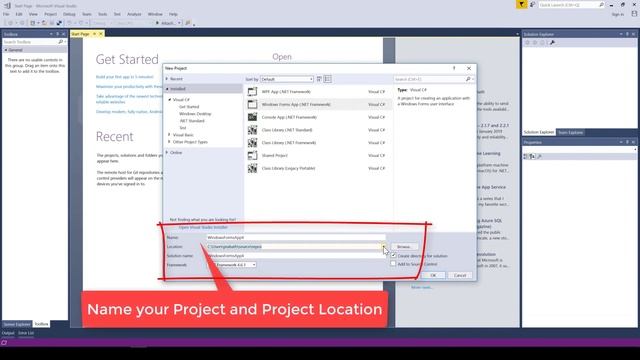
Task: Close the Start Page tab
Action: (101, 34)
